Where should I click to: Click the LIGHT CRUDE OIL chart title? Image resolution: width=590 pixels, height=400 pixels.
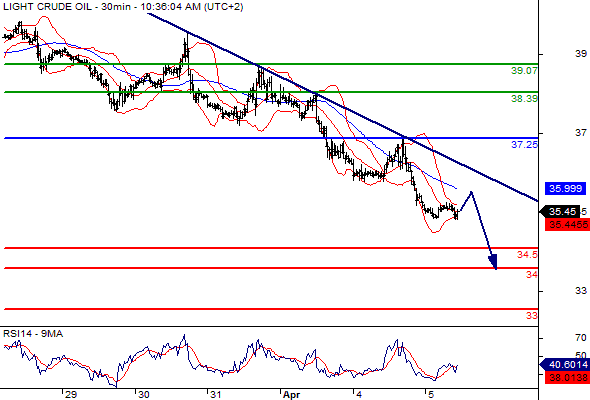coord(123,7)
